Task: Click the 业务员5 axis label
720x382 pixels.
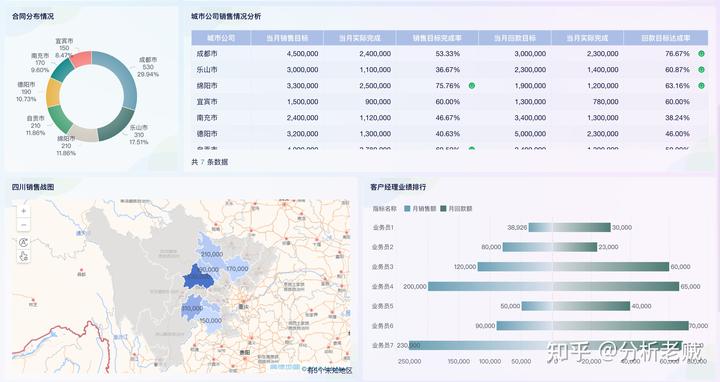Action: point(382,306)
